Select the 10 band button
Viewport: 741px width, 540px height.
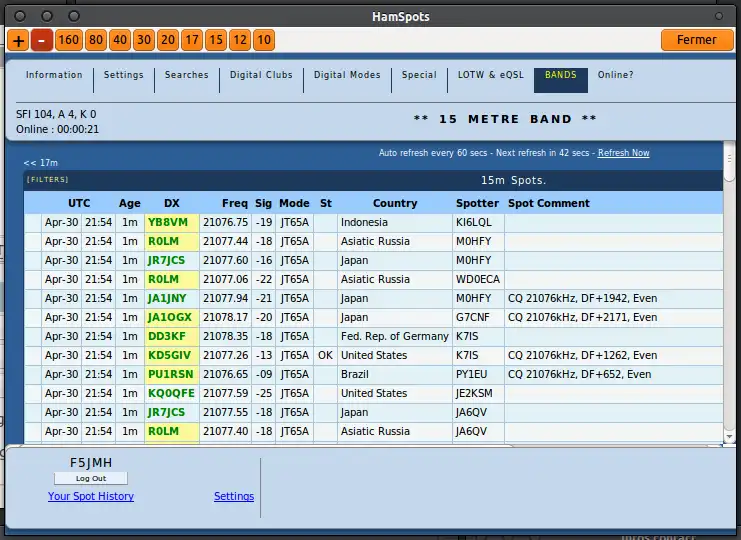pyautogui.click(x=264, y=40)
